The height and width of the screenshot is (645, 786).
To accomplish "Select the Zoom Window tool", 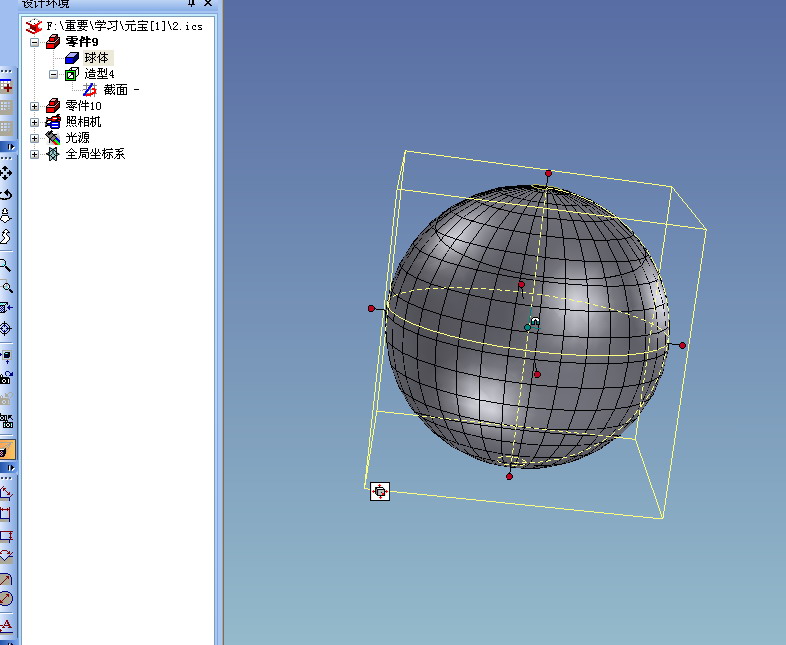I will point(6,287).
